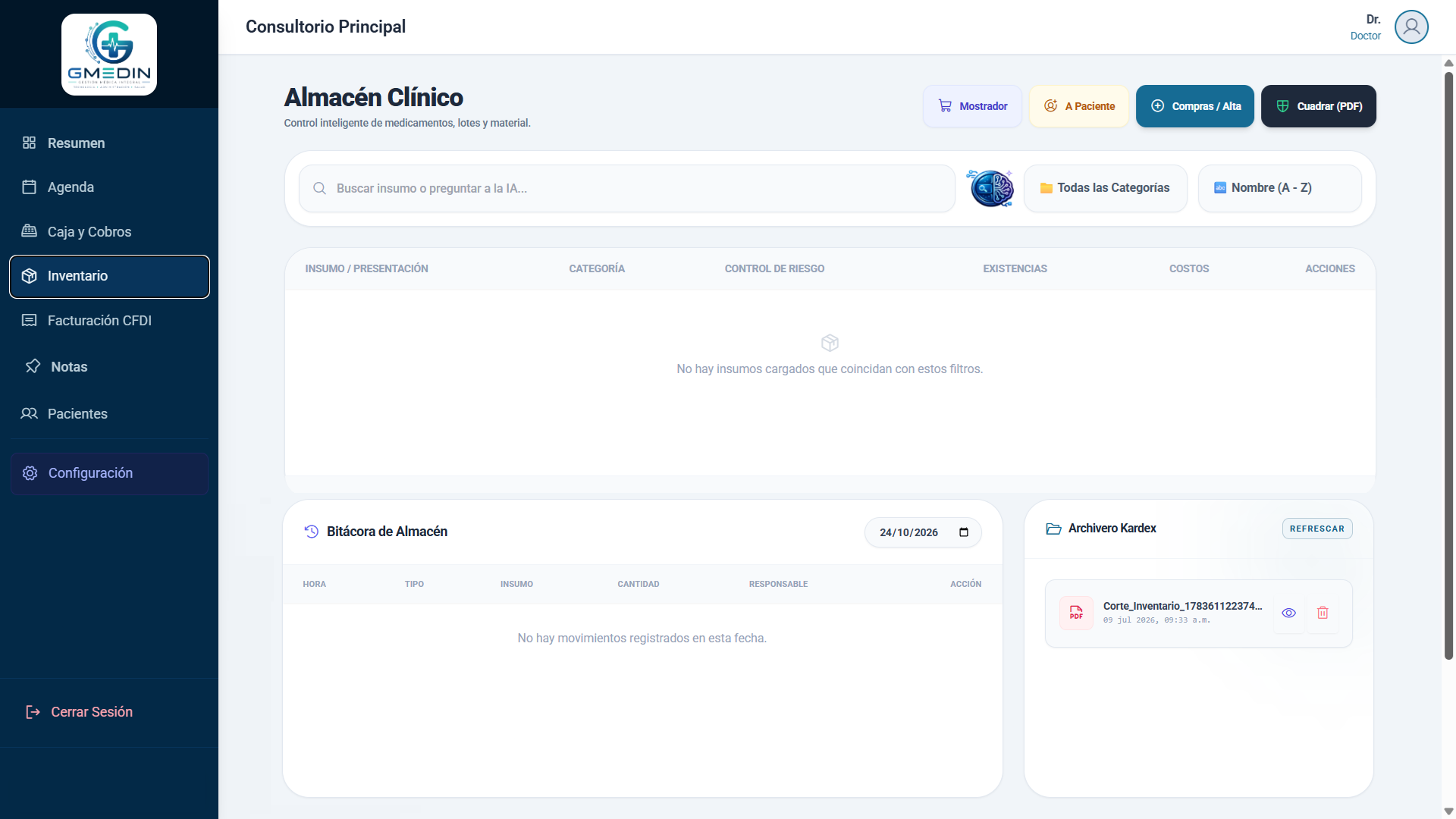The width and height of the screenshot is (1456, 819).
Task: Click the Corte_Inventario_178361122374 file name
Action: (1182, 606)
